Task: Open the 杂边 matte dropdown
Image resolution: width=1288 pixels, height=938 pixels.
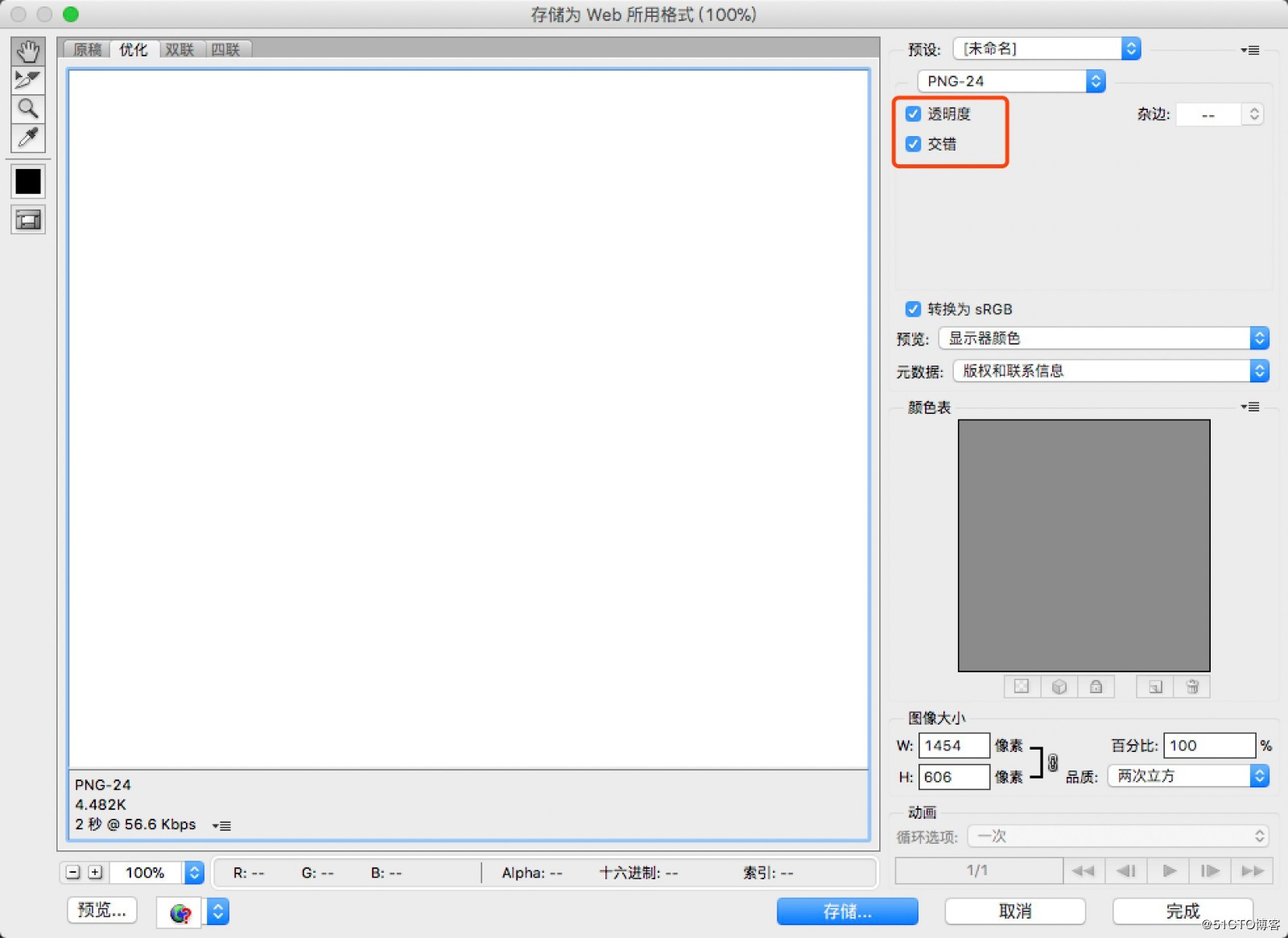Action: [x=1220, y=114]
